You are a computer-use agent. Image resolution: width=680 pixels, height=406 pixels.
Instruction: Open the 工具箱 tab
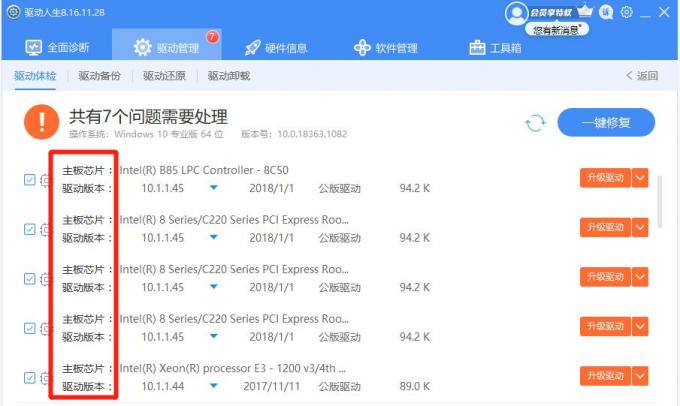(495, 47)
